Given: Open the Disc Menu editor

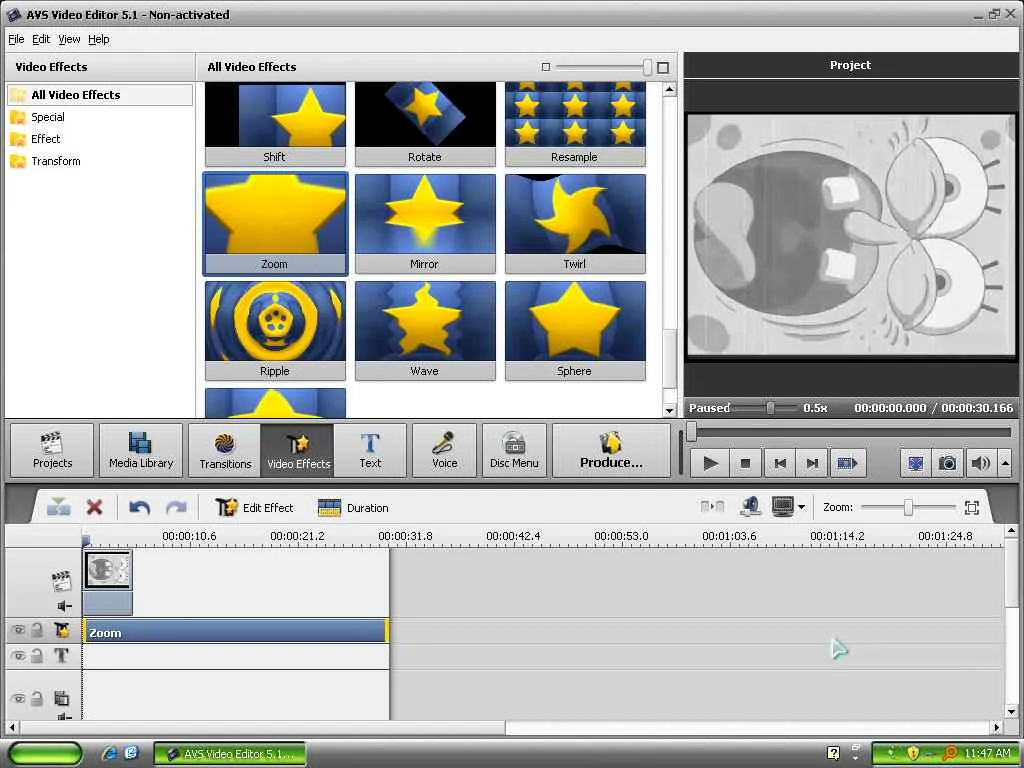Looking at the screenshot, I should 514,451.
